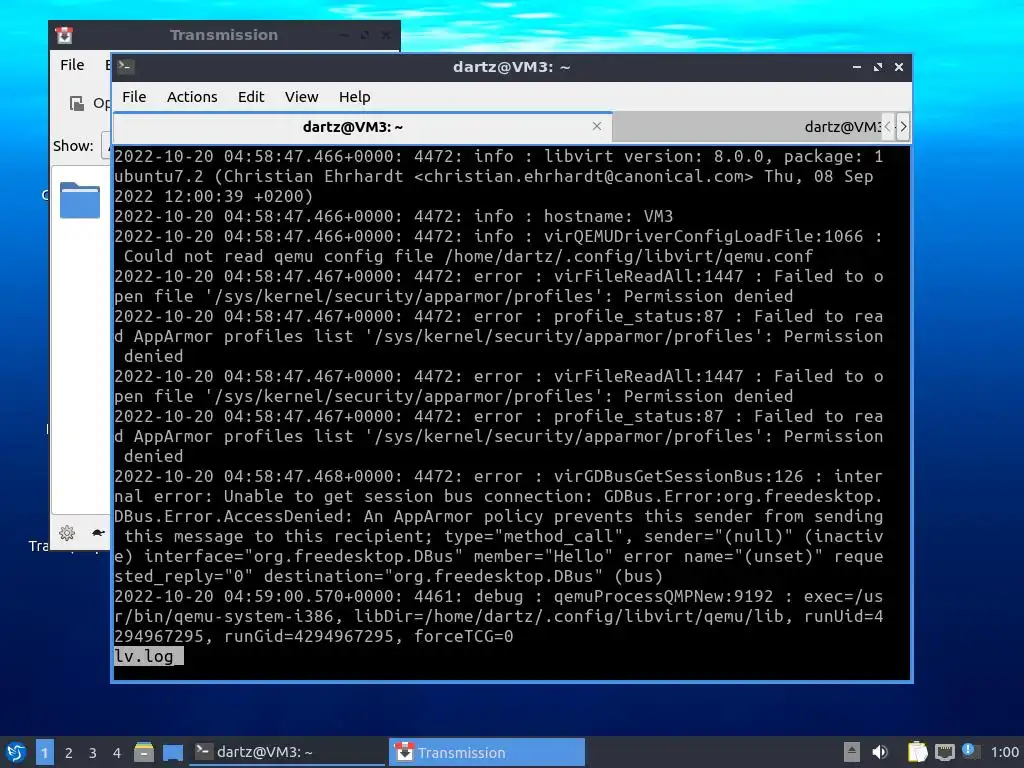Click 'virGDBusGetSessionBus:126' in the terminal output
Screen dimensions: 1024x768
tap(679, 476)
